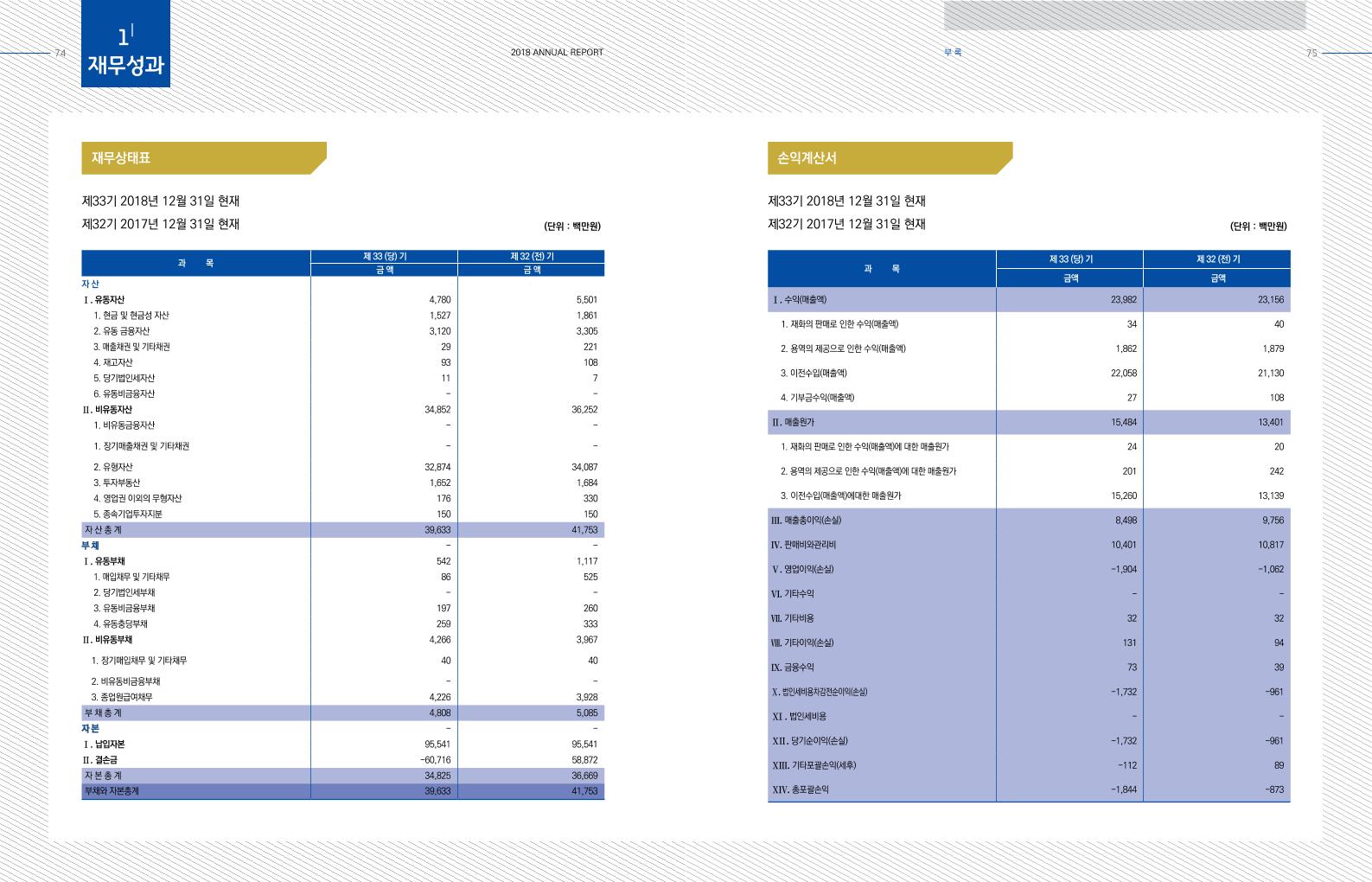Click row '3. 이전수입(매출액)'
Screen dimensions: 1372x882
point(1029,374)
